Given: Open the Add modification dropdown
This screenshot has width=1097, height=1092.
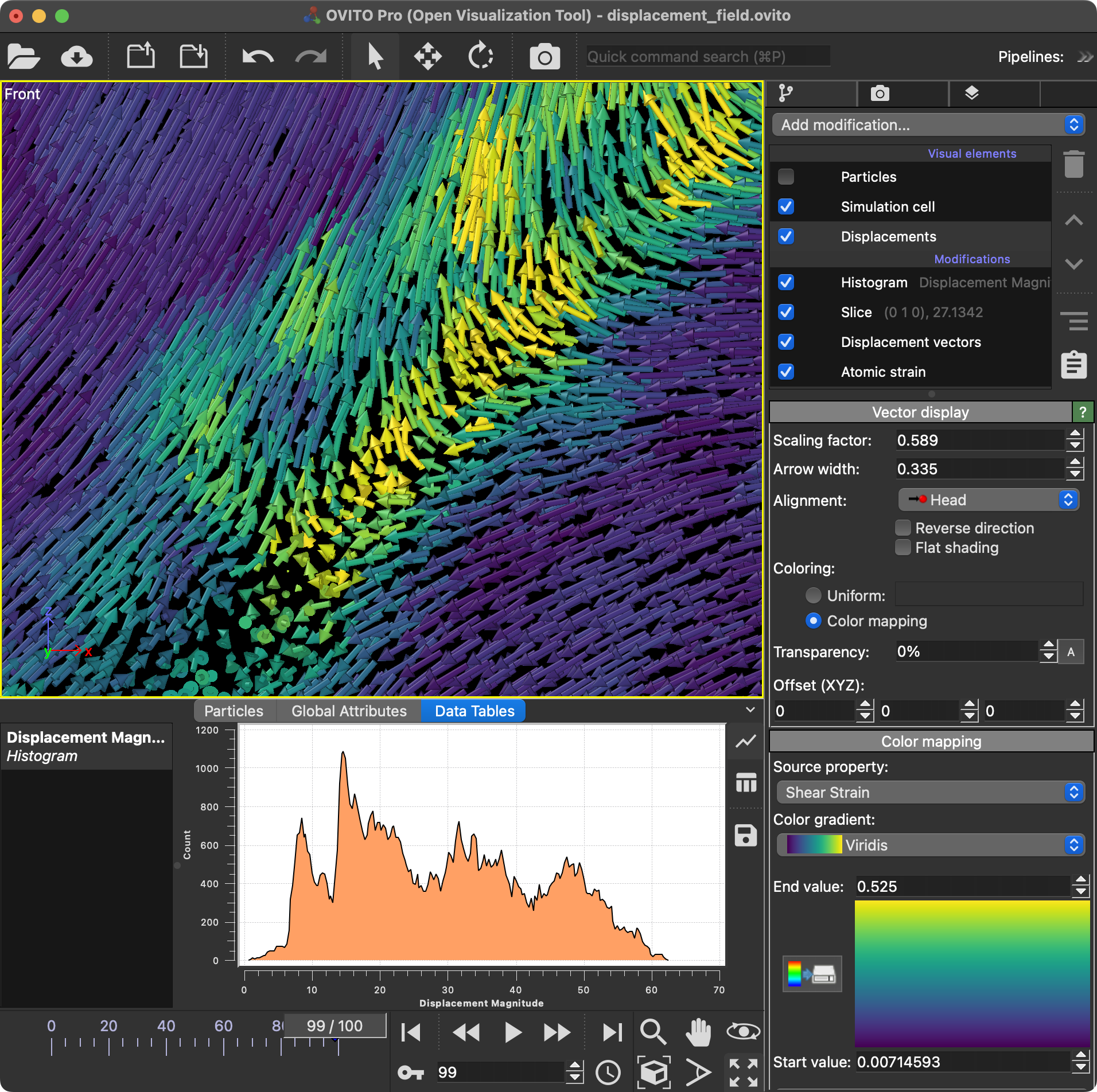Looking at the screenshot, I should 928,125.
